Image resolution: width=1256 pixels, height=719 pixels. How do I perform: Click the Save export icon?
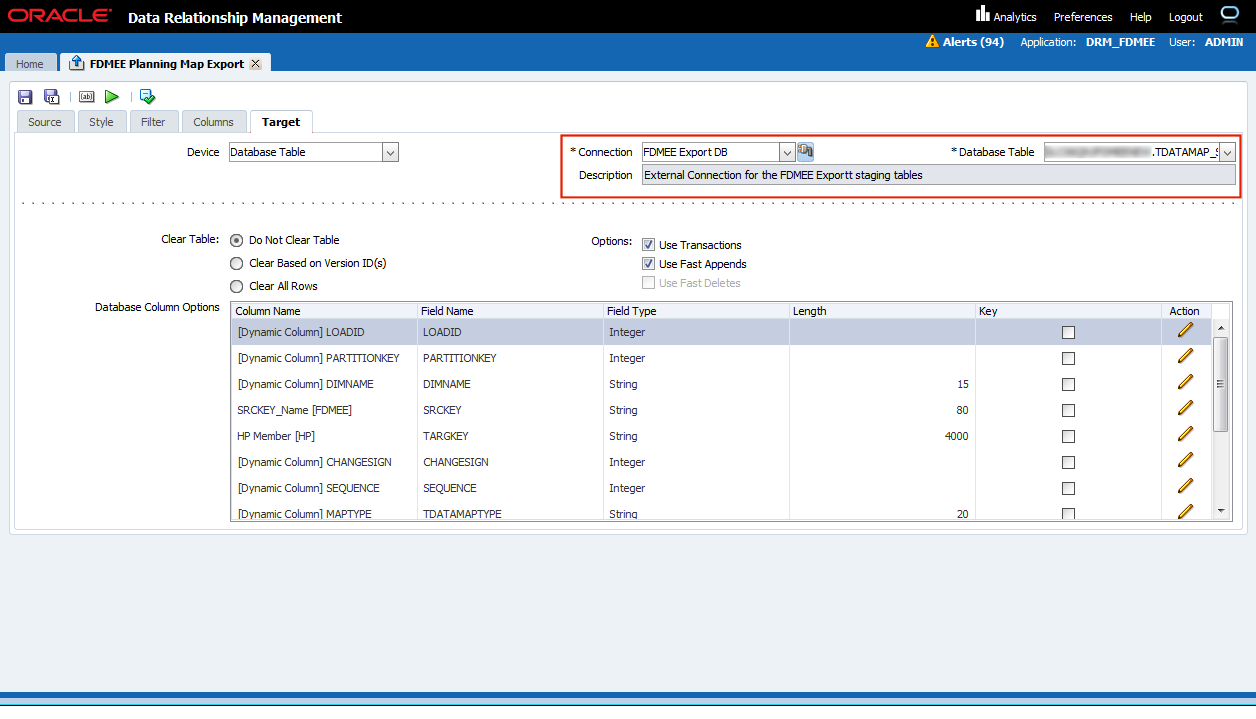coord(26,97)
